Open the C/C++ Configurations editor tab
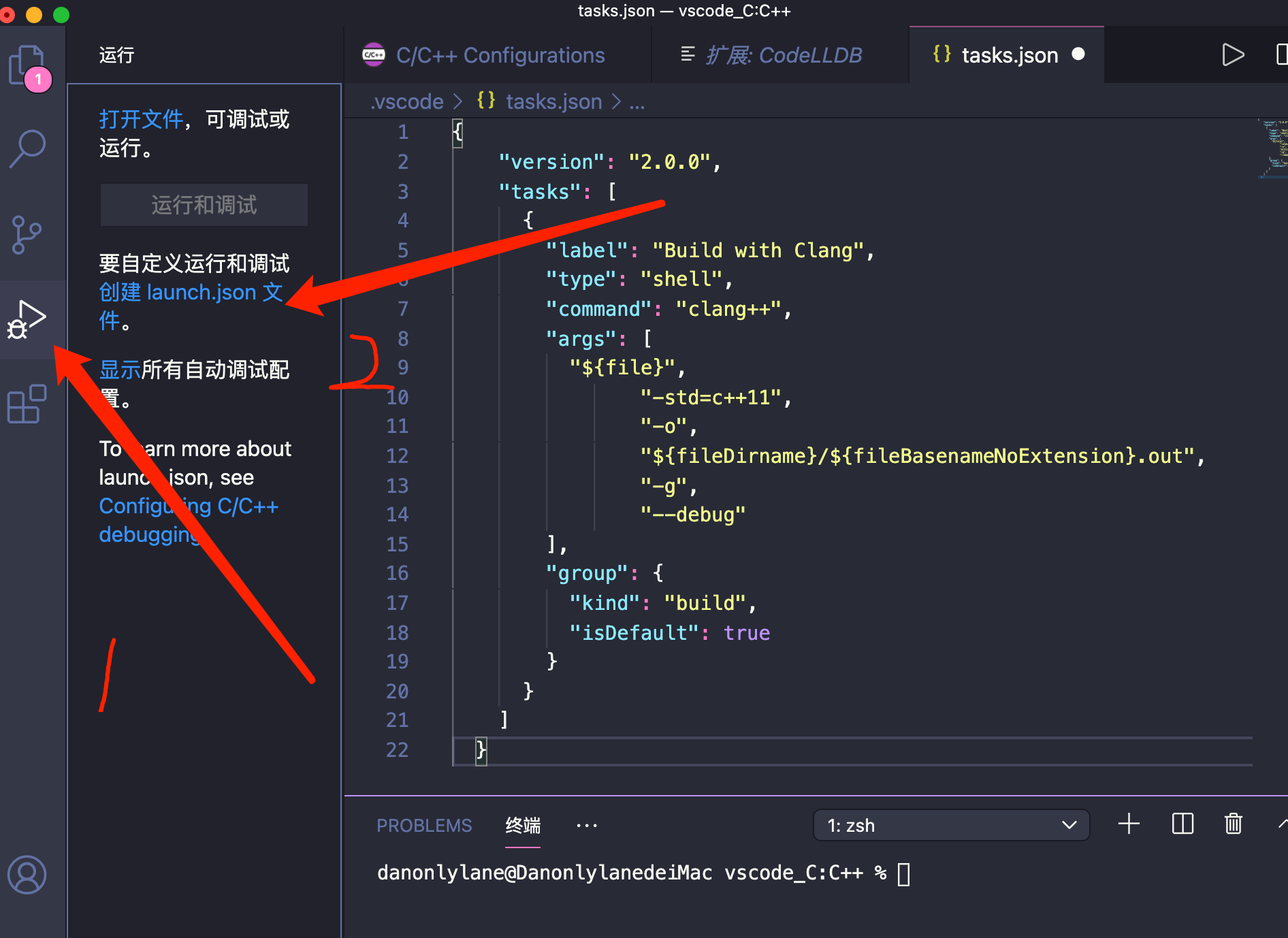This screenshot has width=1288, height=938. coord(500,55)
